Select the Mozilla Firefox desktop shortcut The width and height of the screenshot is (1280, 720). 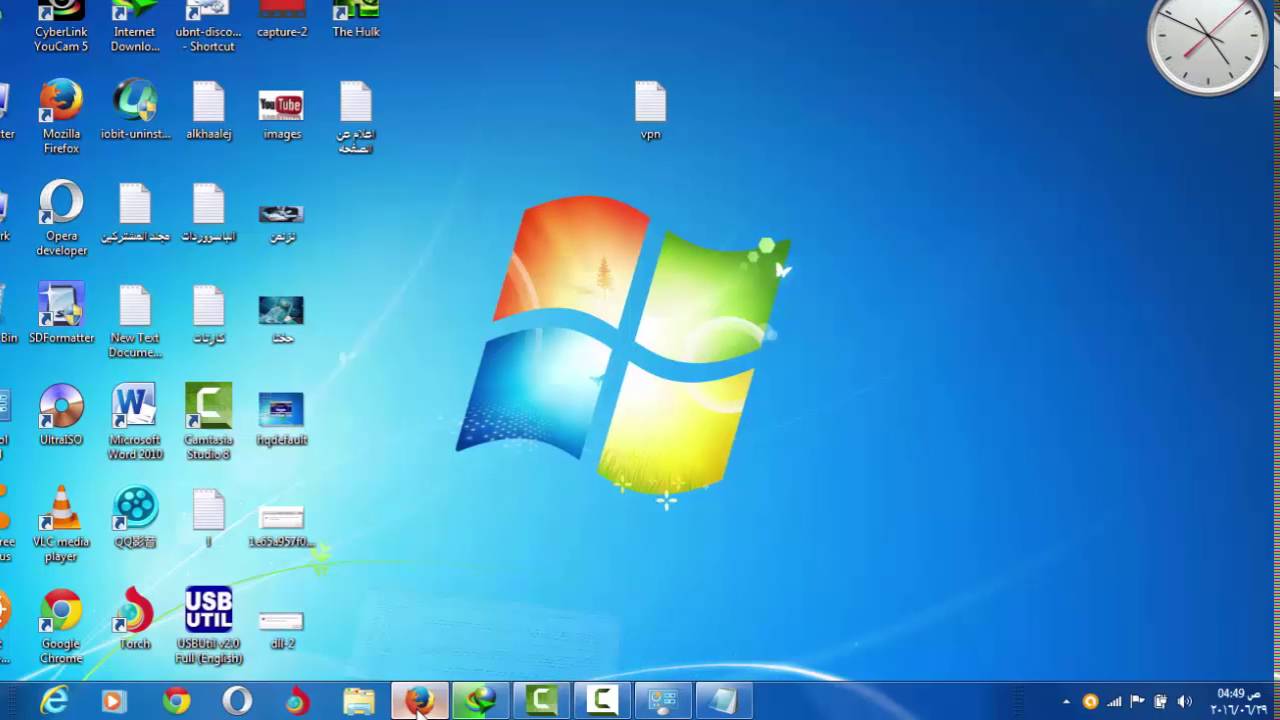[61, 117]
